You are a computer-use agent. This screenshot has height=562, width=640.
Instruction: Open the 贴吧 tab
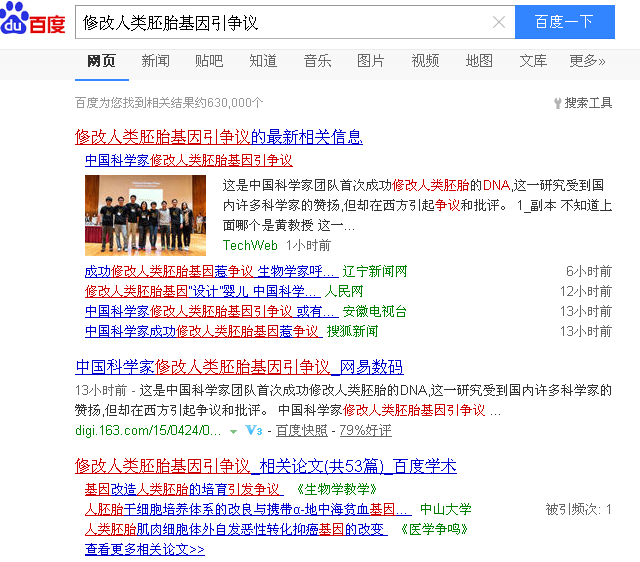pos(209,61)
